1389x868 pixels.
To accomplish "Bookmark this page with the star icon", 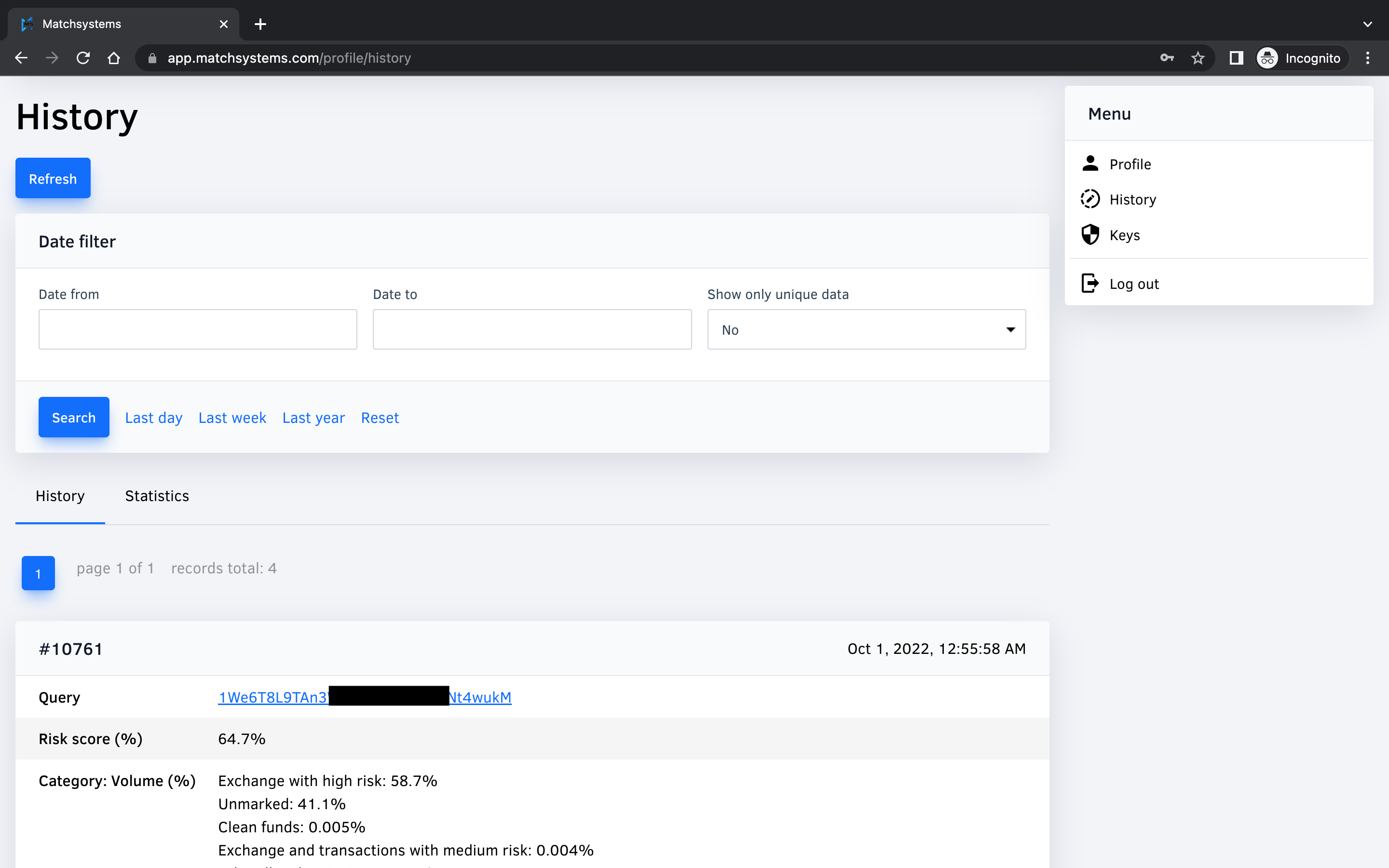I will pos(1198,57).
